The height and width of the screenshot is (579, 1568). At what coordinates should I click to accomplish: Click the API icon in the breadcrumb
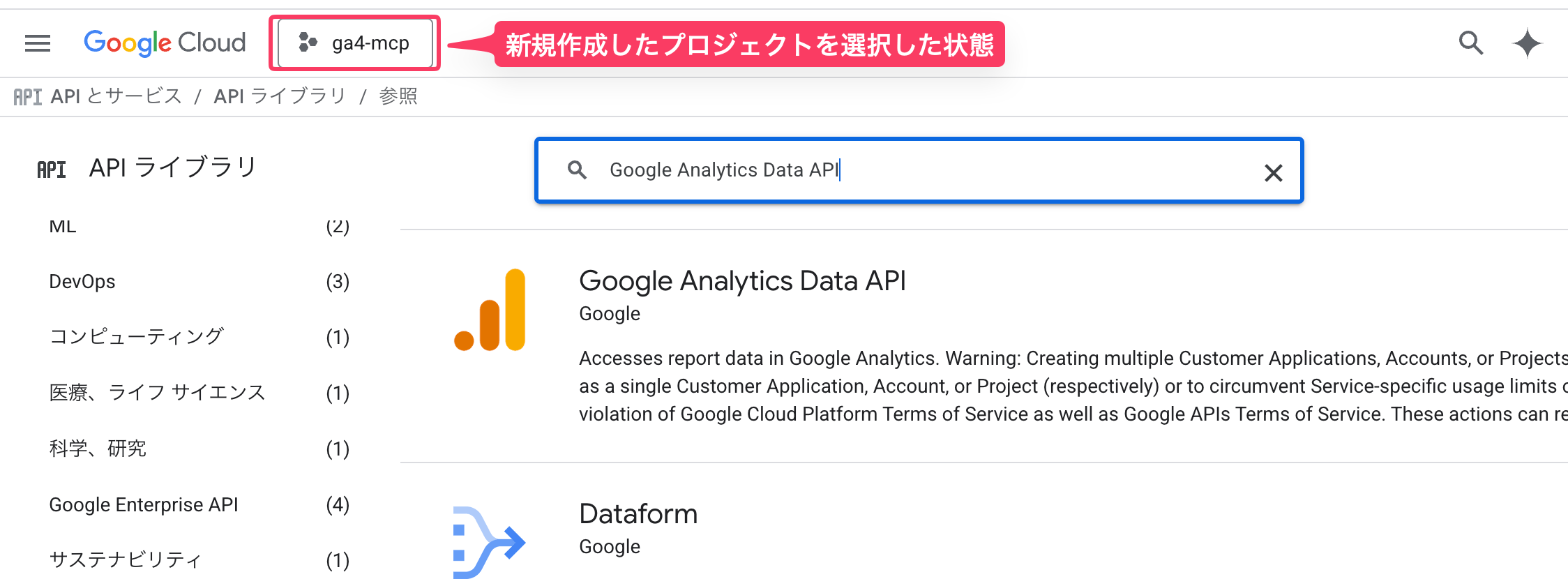[x=27, y=96]
